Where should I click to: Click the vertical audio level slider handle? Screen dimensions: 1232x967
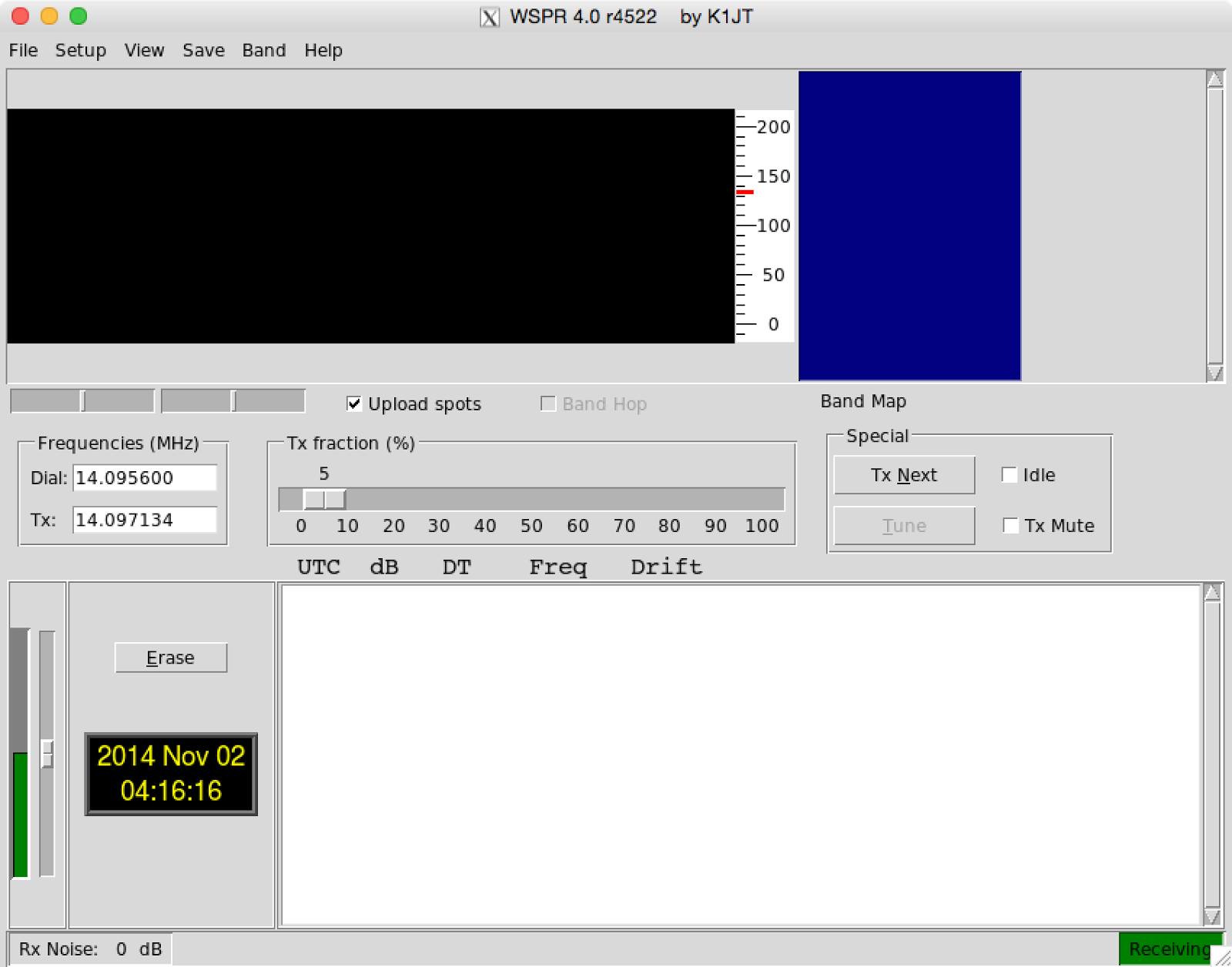[47, 754]
